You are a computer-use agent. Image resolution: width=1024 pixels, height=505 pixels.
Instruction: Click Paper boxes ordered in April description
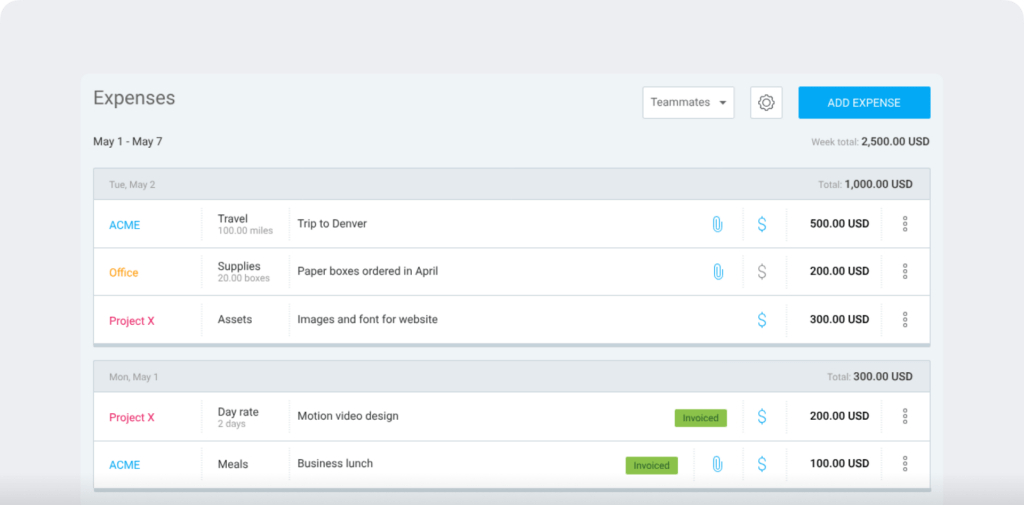click(368, 271)
